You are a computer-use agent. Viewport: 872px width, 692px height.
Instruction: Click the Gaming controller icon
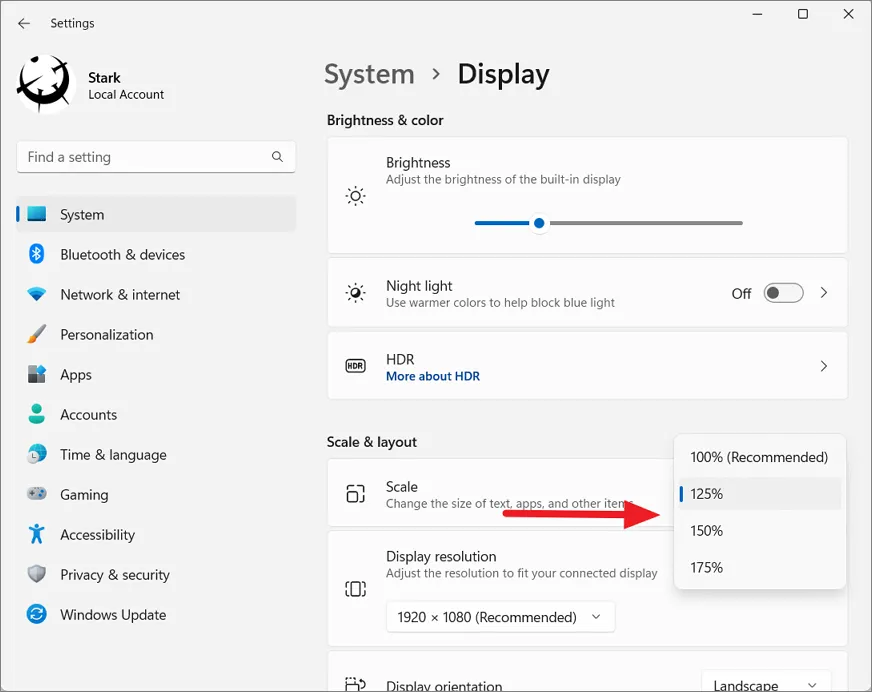[37, 494]
